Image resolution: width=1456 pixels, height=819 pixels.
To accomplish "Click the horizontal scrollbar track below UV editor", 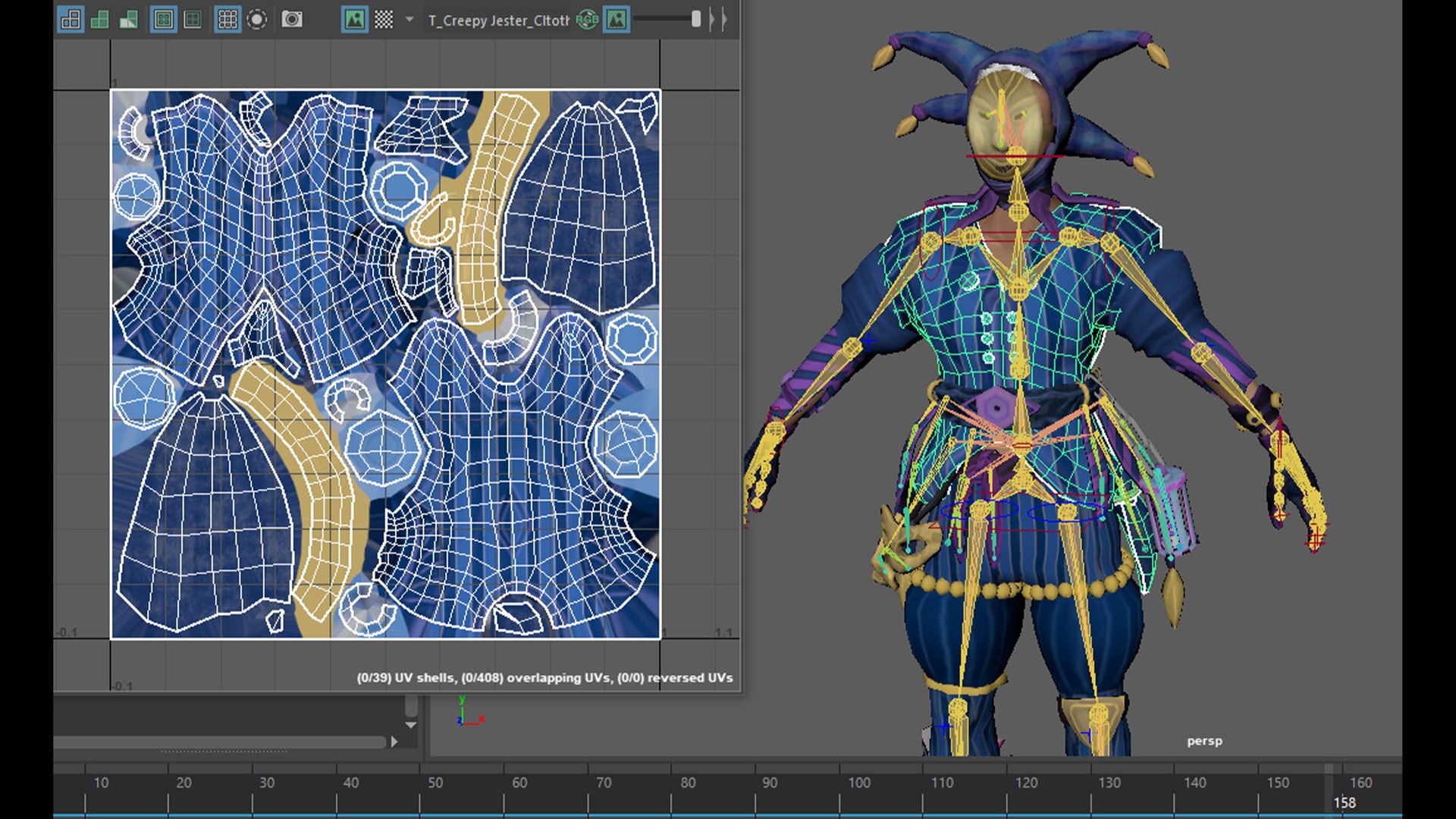I will point(220,742).
